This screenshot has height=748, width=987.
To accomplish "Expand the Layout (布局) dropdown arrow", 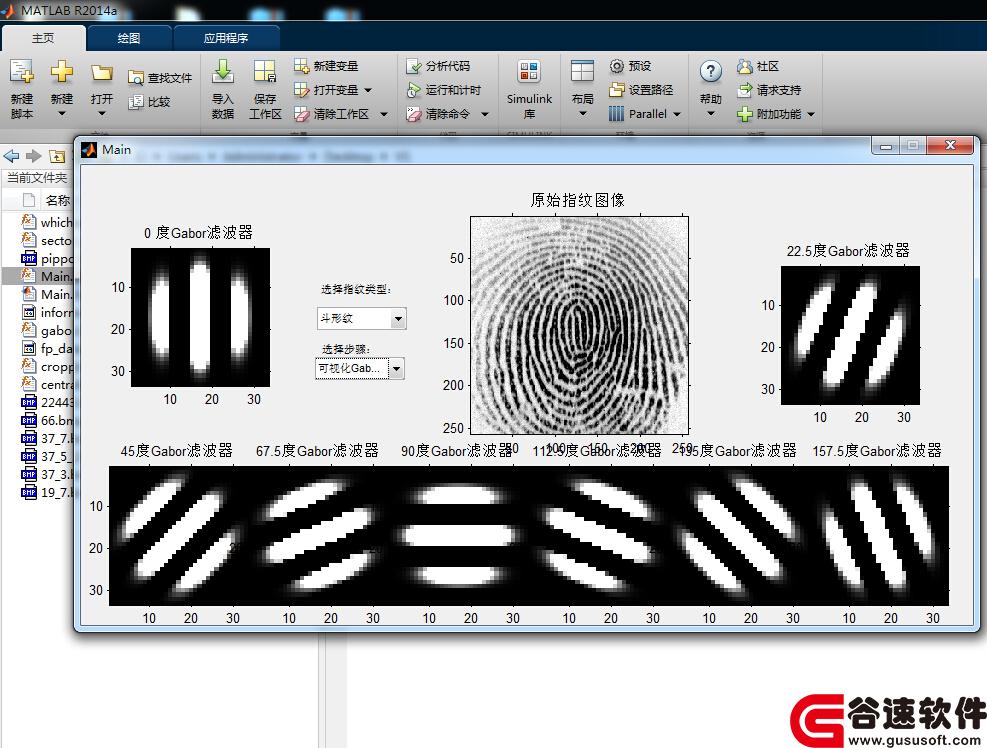I will pyautogui.click(x=582, y=113).
